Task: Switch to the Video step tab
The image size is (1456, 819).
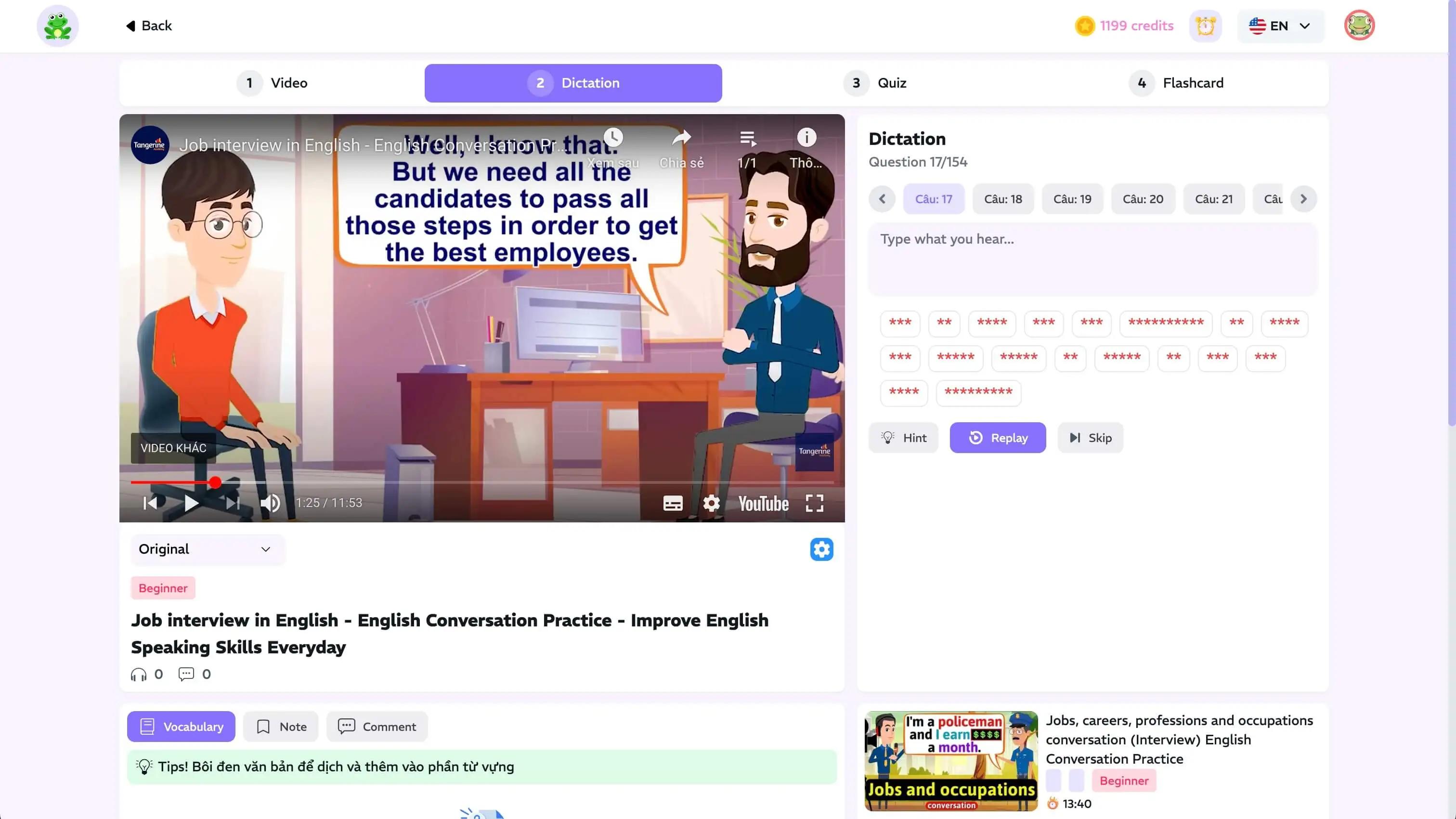Action: click(273, 83)
